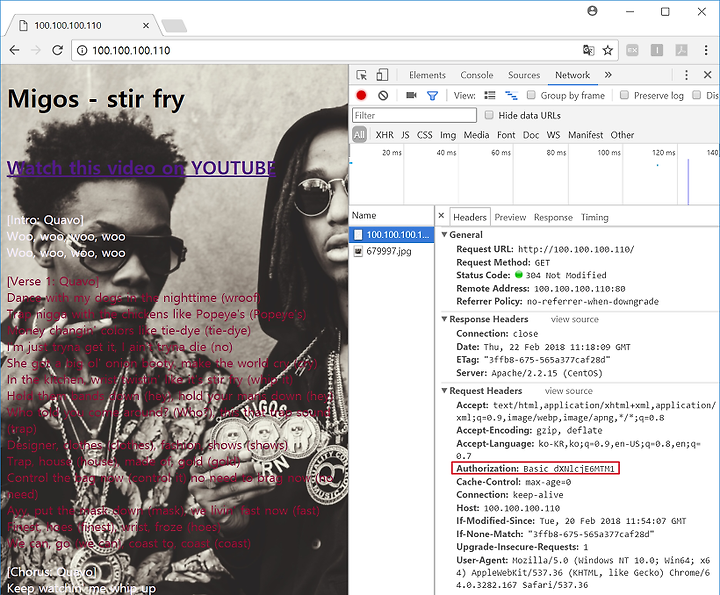The width and height of the screenshot is (720, 595).
Task: Enable the Group by frame checkbox
Action: pos(531,95)
